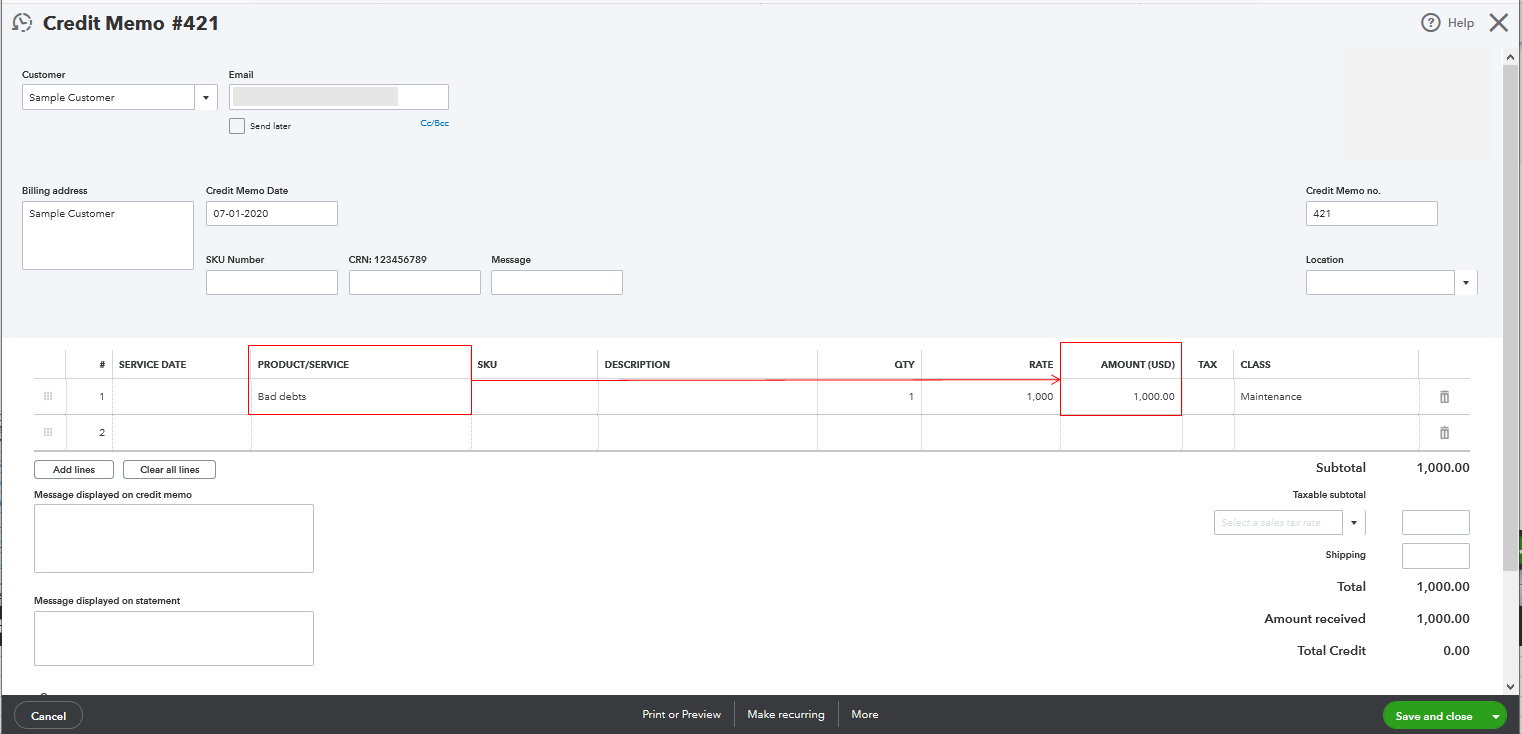
Task: Close the credit memo with the X icon
Action: tap(1498, 22)
